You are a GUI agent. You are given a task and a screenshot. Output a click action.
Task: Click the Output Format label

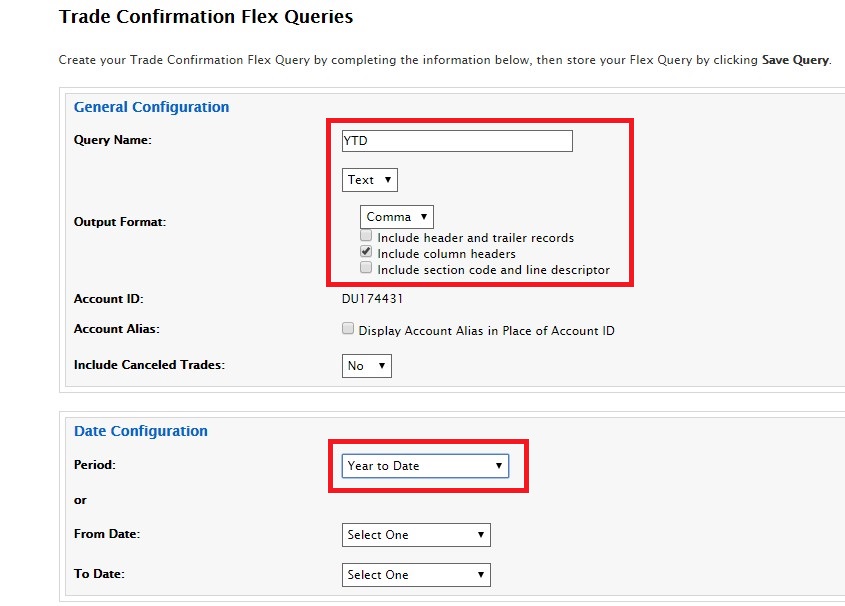(120, 222)
